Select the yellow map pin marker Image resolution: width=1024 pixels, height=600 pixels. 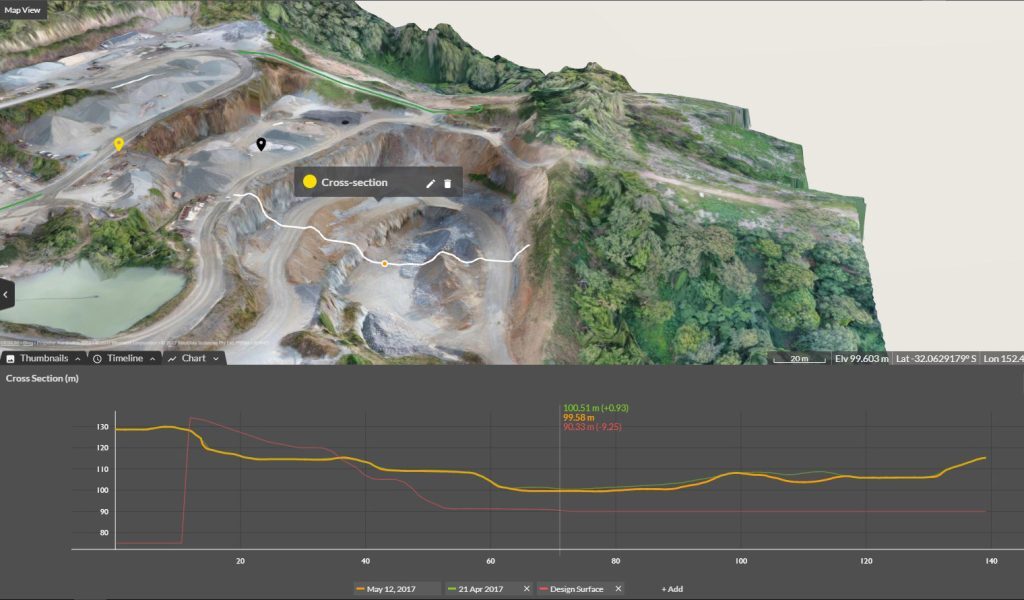(x=119, y=142)
